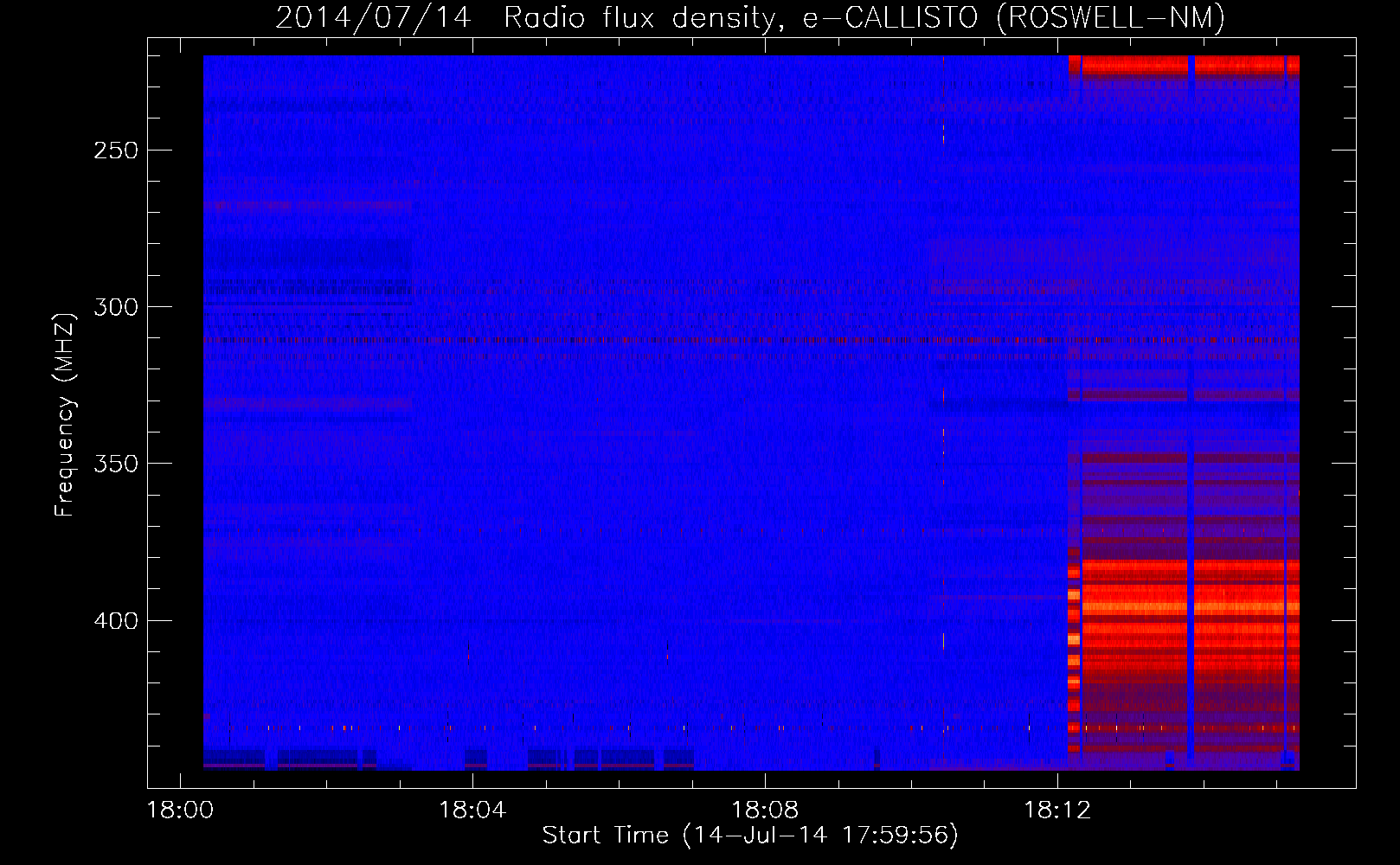Click the 'Start Time (14-Jul-14 17:59:56)' axis title
This screenshot has height=865, width=1400.
click(x=750, y=836)
